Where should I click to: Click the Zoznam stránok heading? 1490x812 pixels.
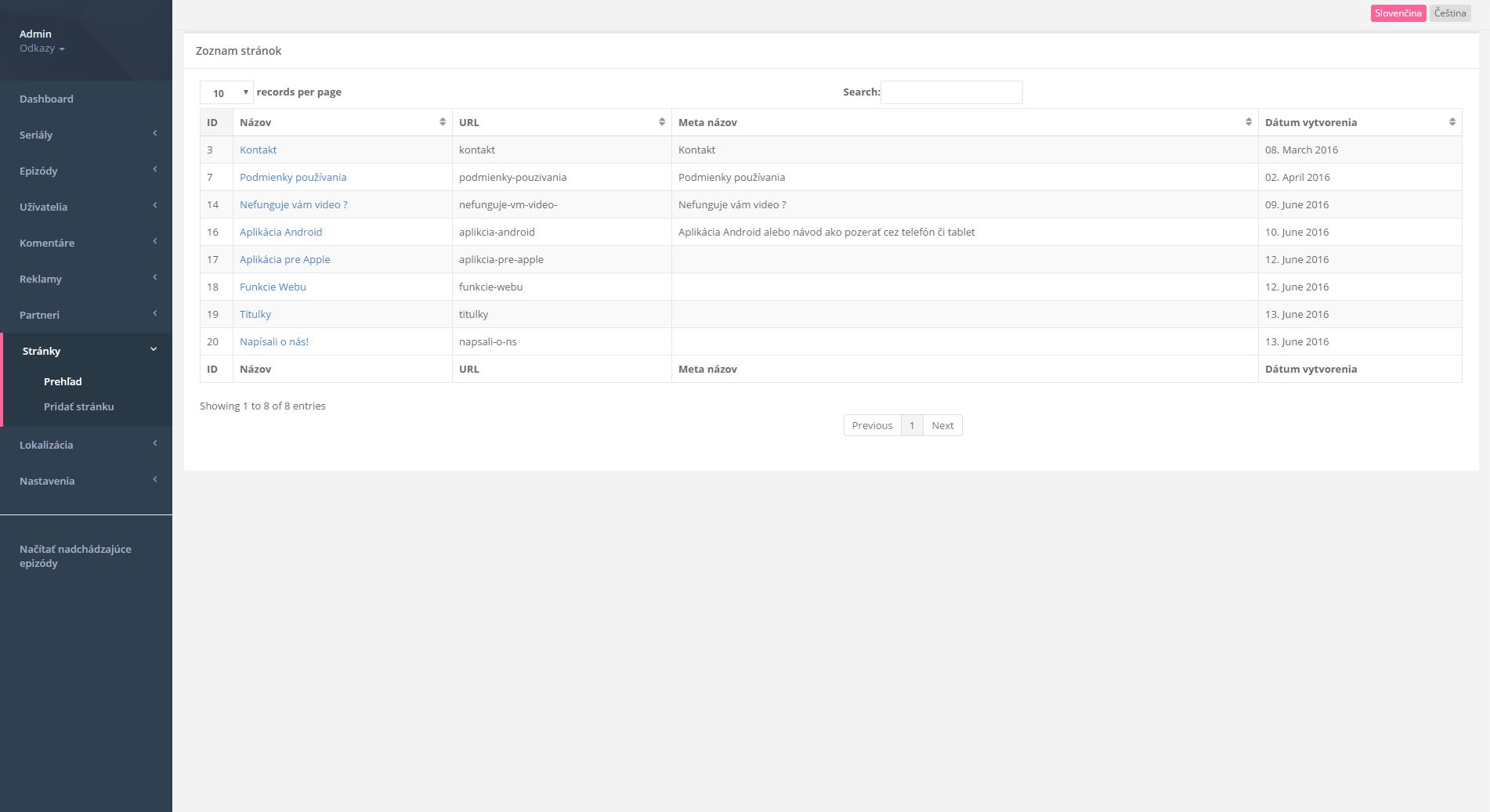pyautogui.click(x=238, y=51)
